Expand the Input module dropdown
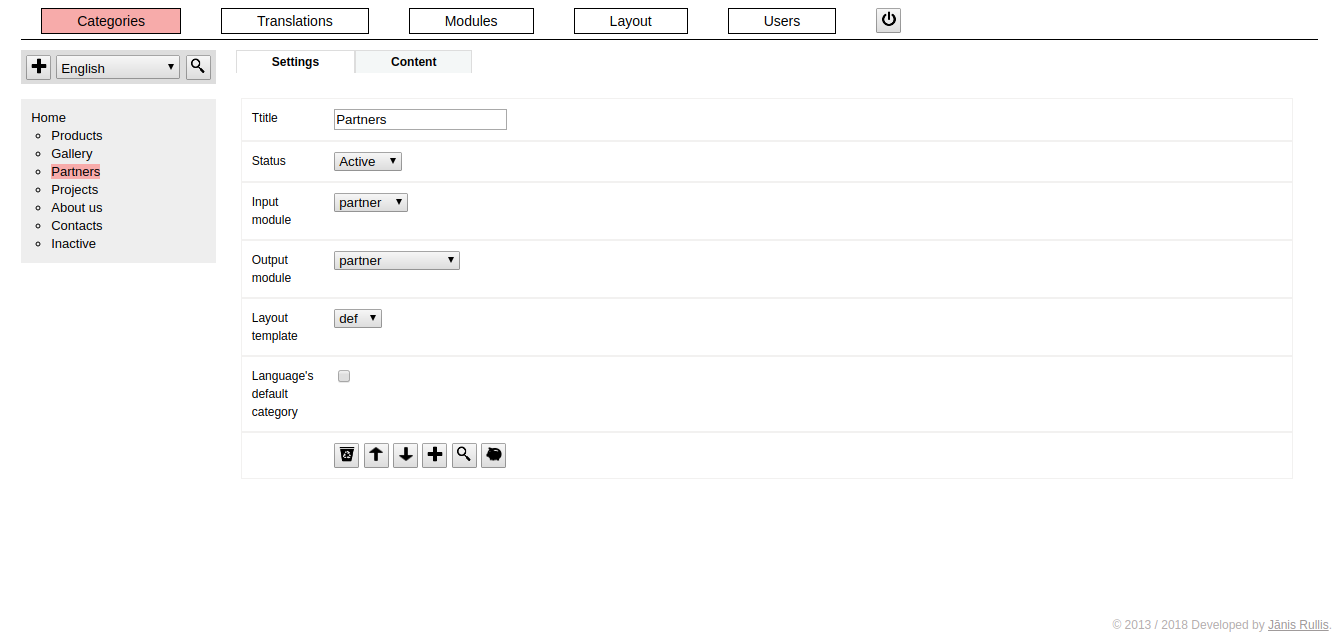 371,202
